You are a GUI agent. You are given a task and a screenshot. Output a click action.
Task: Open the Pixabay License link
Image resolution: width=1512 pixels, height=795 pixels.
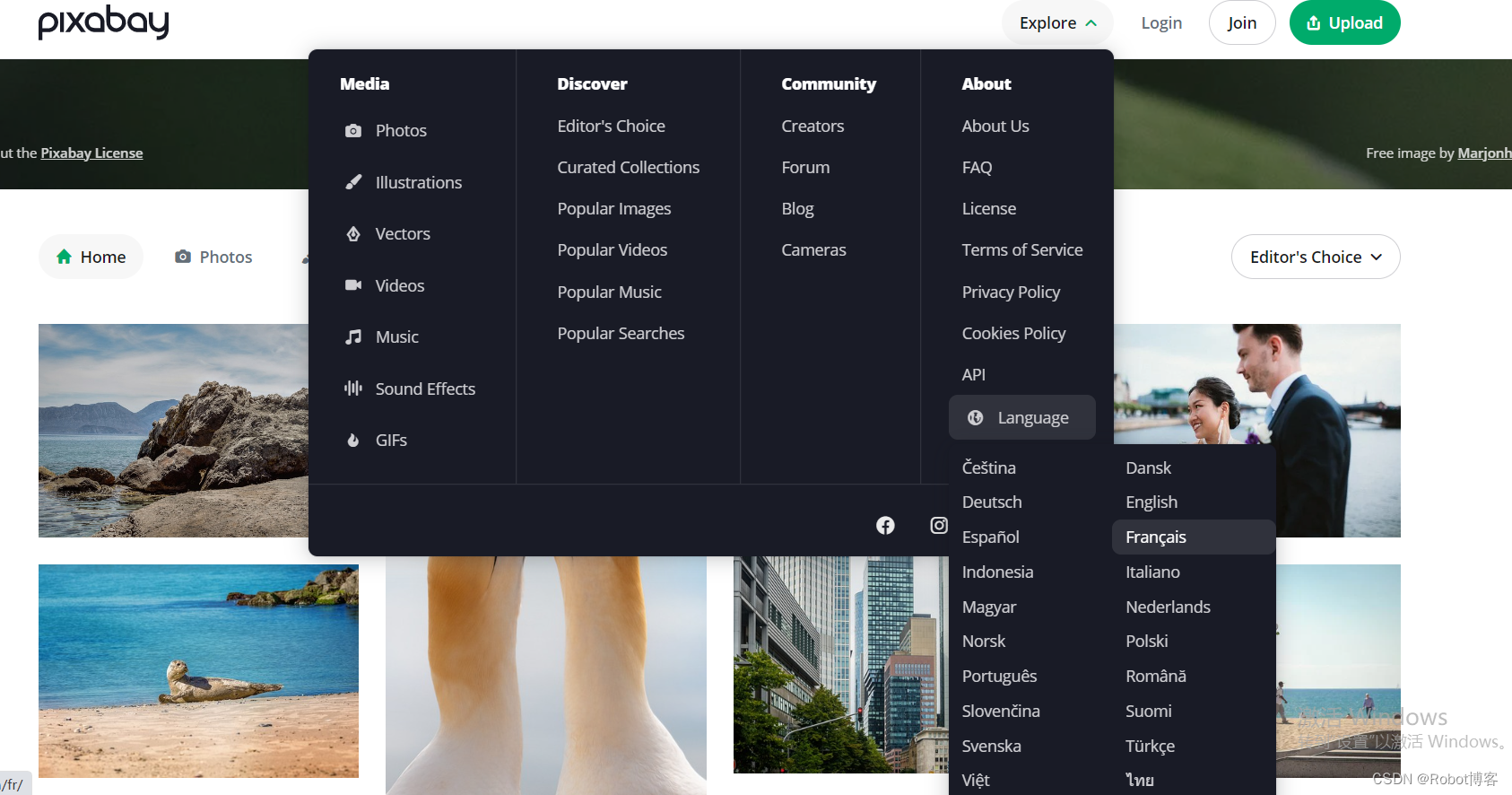pos(91,153)
